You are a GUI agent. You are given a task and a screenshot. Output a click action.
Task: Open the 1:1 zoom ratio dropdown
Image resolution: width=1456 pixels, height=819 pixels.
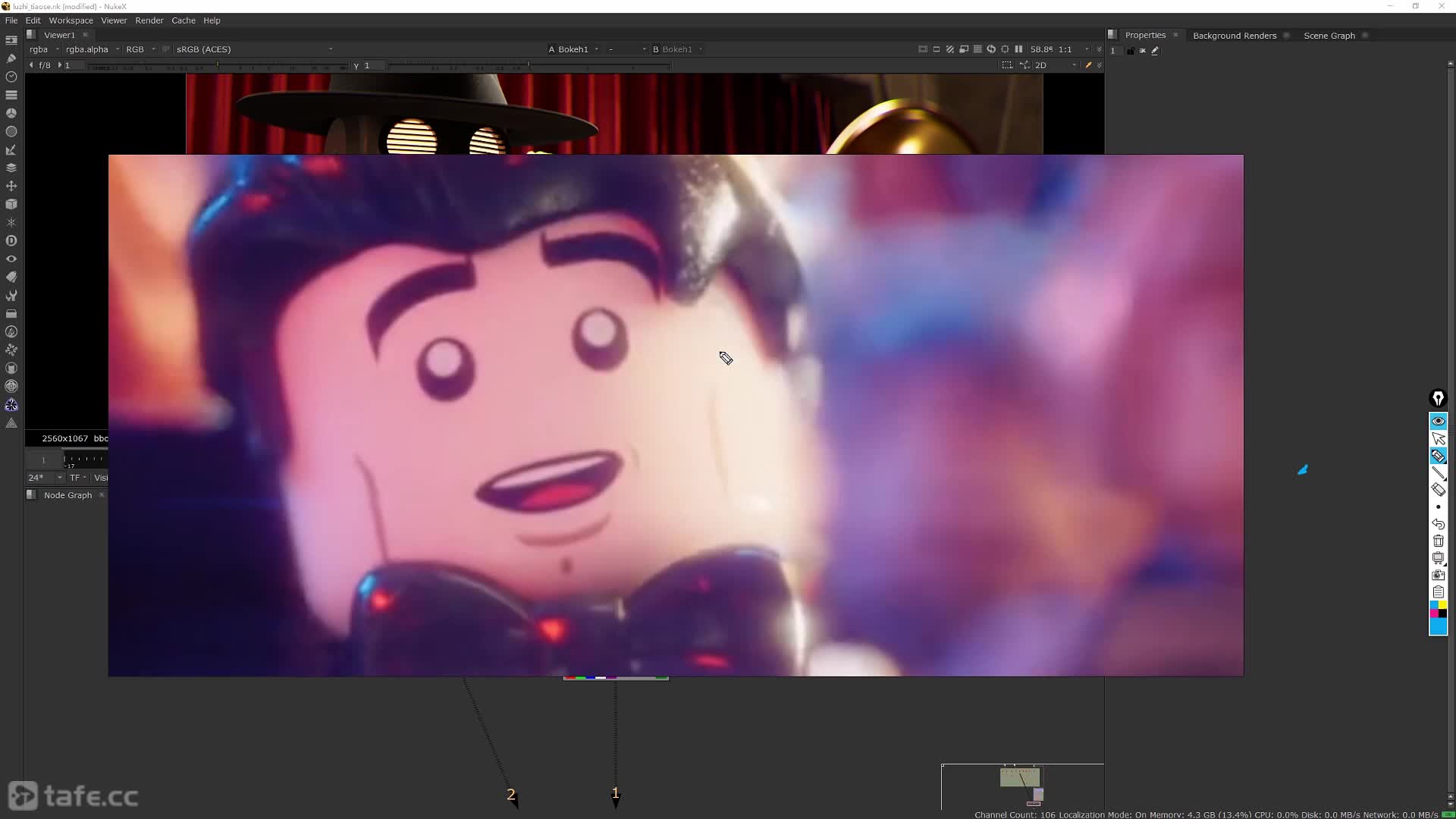point(1074,49)
